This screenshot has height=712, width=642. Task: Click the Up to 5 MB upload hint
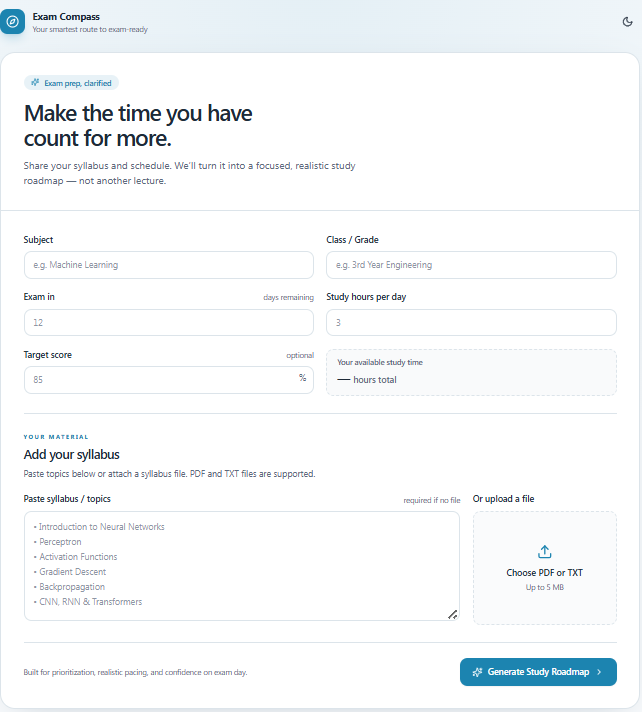[x=544, y=587]
